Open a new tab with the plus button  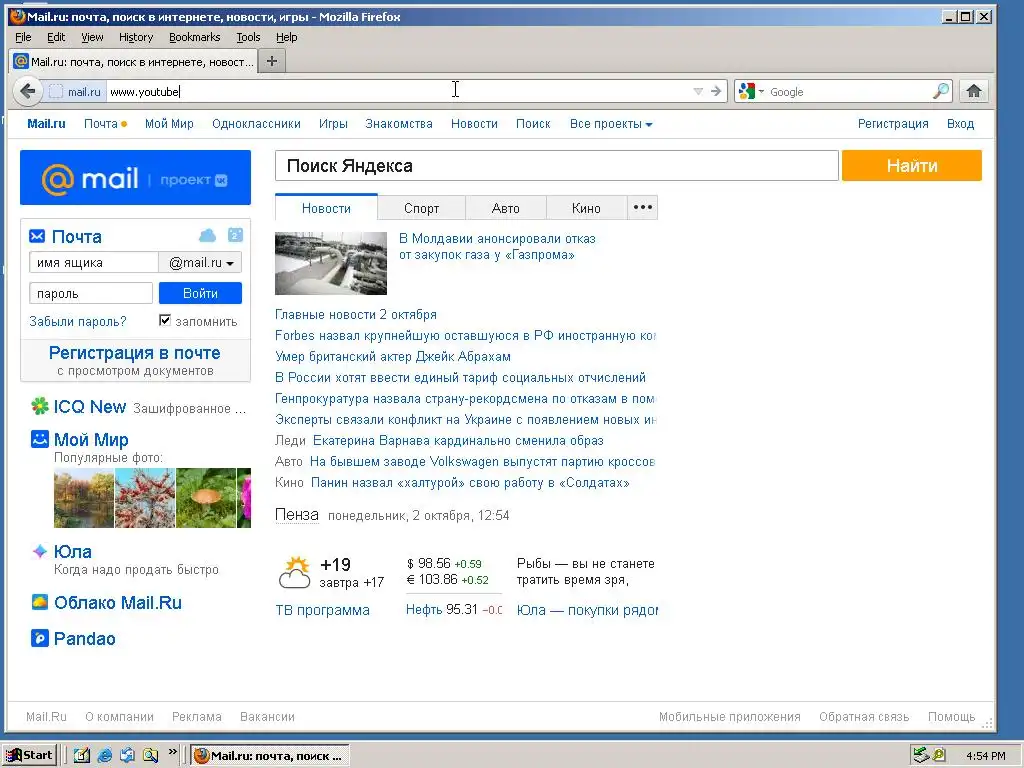(x=272, y=61)
